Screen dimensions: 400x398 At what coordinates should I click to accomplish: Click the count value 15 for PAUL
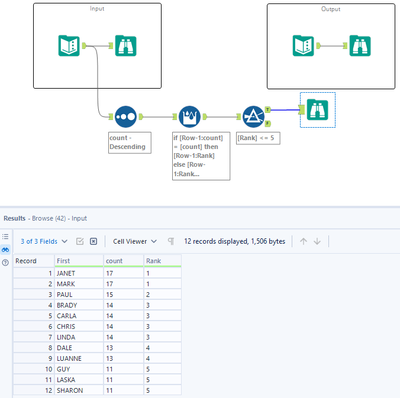pyautogui.click(x=123, y=295)
